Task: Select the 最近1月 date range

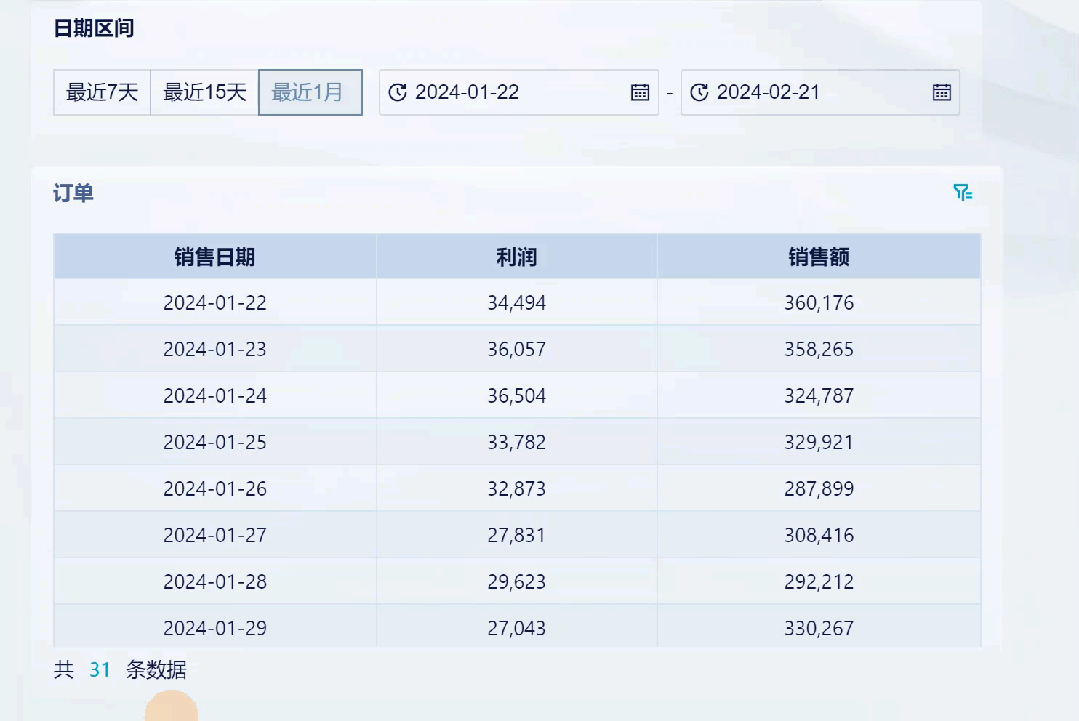Action: pyautogui.click(x=310, y=92)
